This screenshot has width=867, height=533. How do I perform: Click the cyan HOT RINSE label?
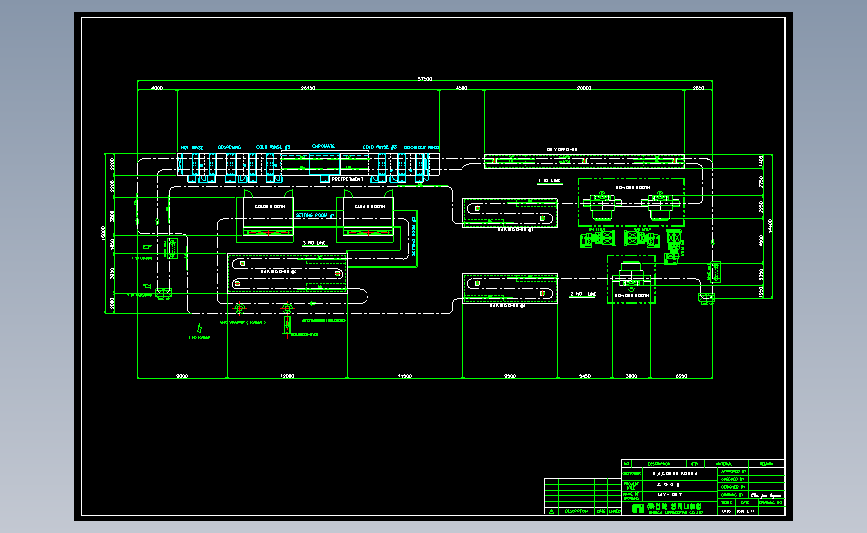(192, 148)
